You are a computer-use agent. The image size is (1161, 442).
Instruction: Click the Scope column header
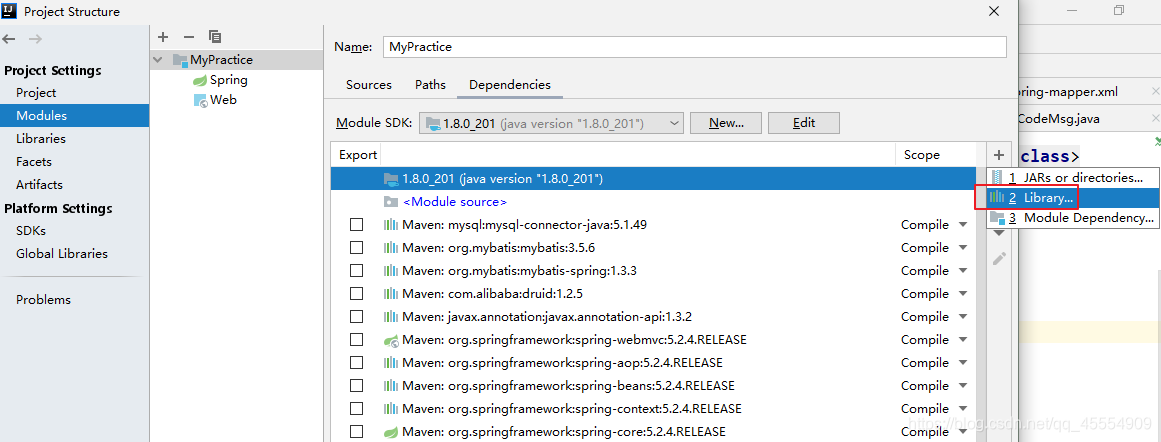click(921, 155)
